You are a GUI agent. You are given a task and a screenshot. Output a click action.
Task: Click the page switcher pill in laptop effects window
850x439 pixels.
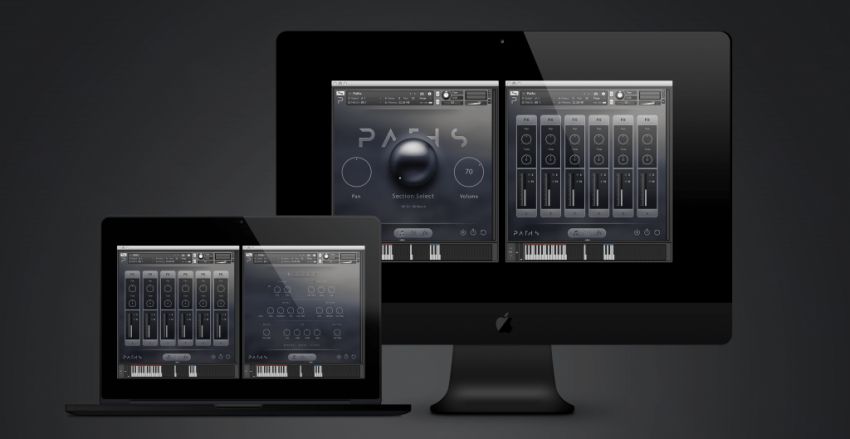tap(302, 357)
